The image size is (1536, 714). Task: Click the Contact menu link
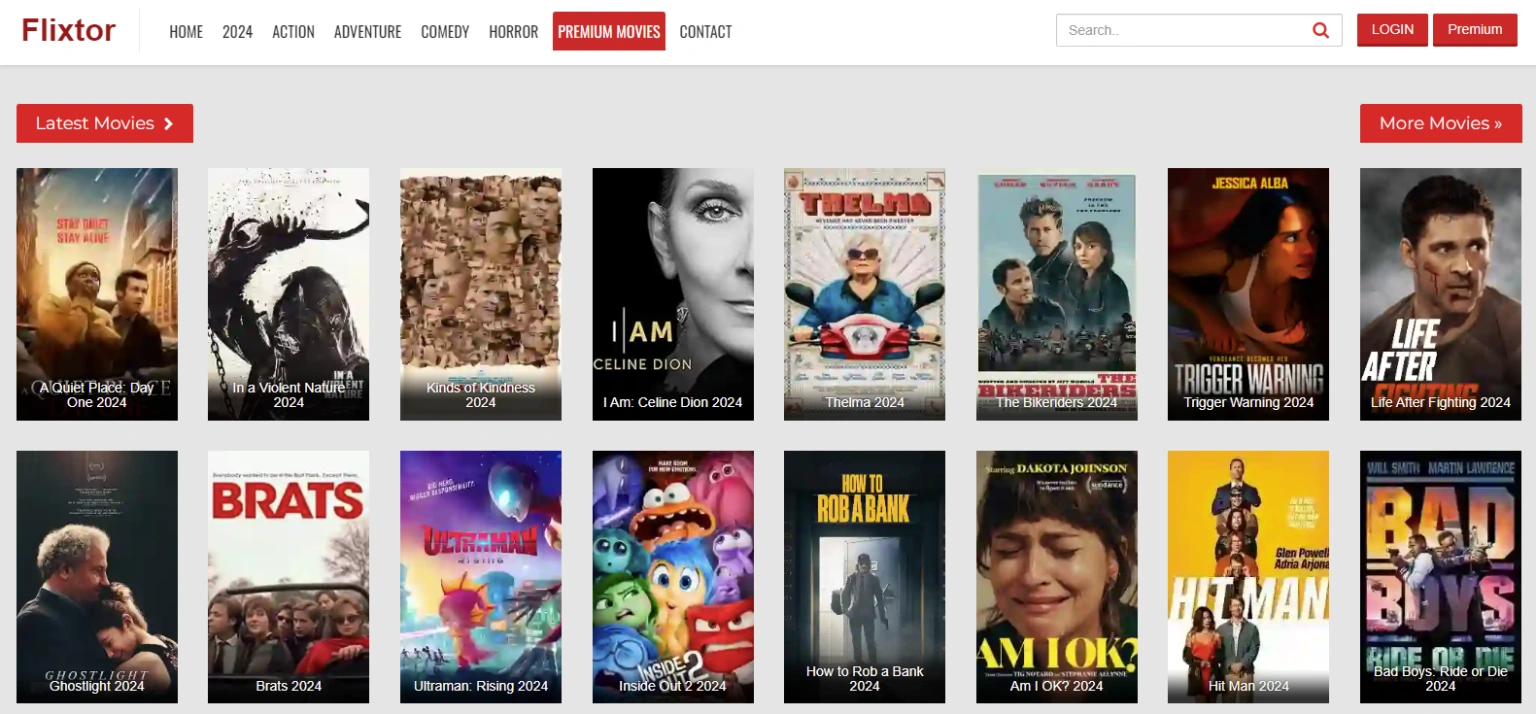click(x=705, y=32)
